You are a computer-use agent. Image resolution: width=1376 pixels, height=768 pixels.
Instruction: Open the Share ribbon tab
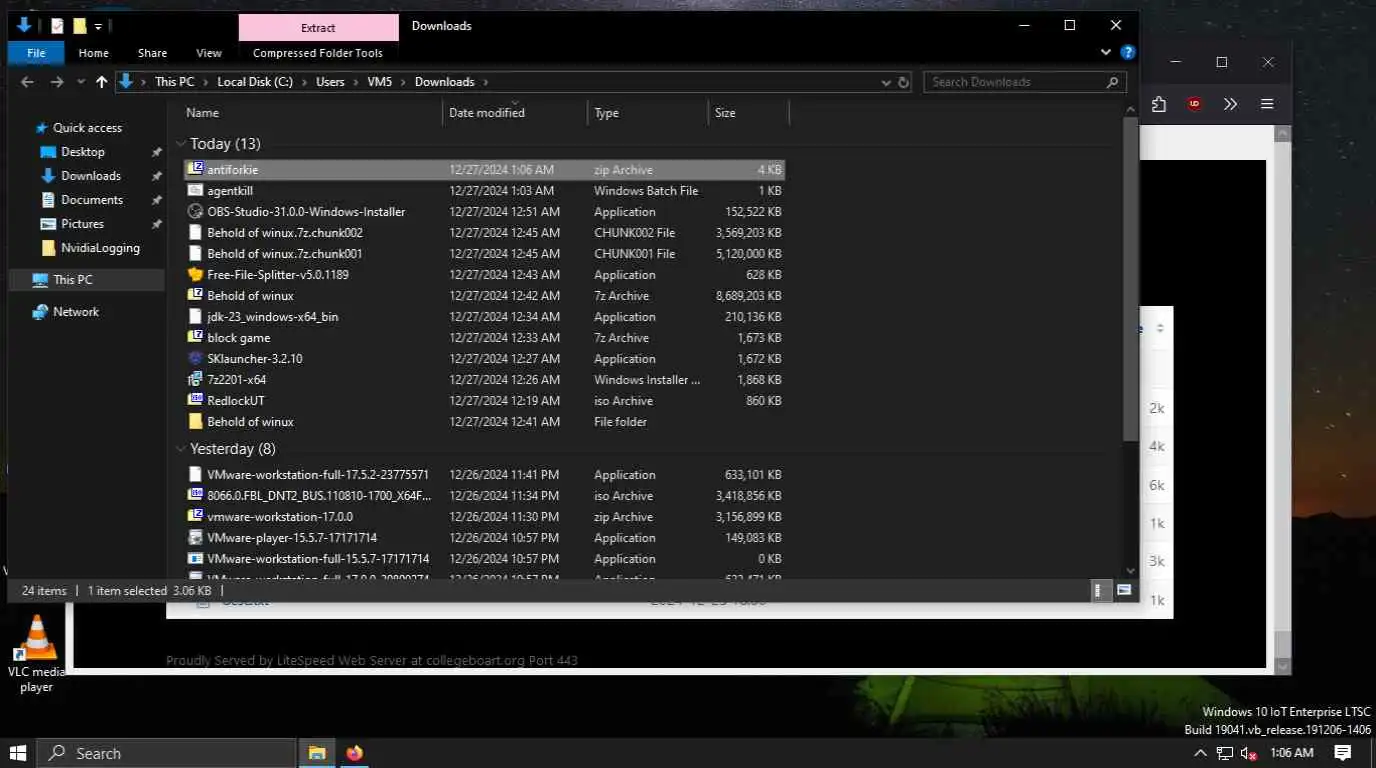[153, 53]
